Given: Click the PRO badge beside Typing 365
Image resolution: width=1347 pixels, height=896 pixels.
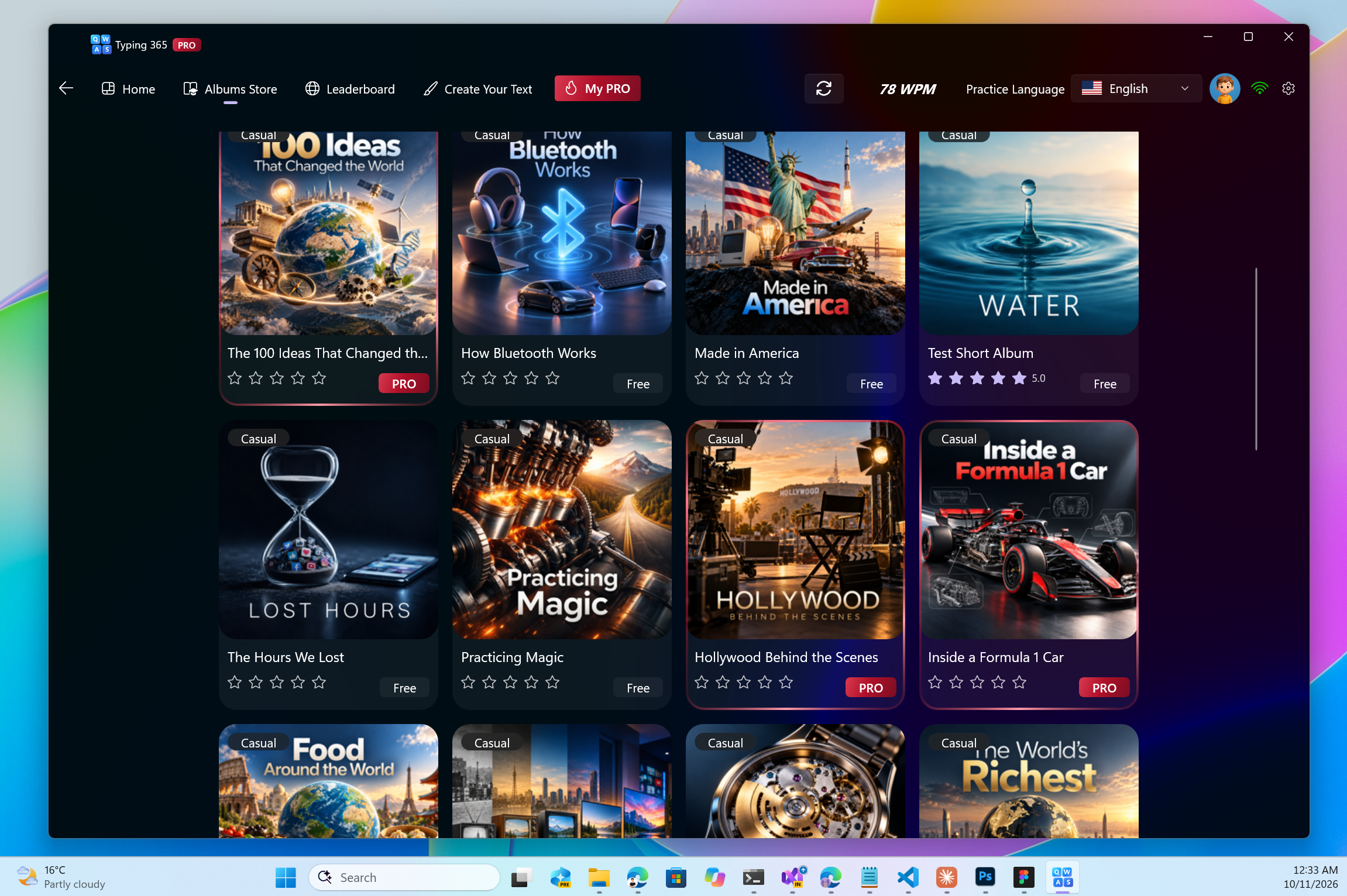Looking at the screenshot, I should click(x=187, y=45).
